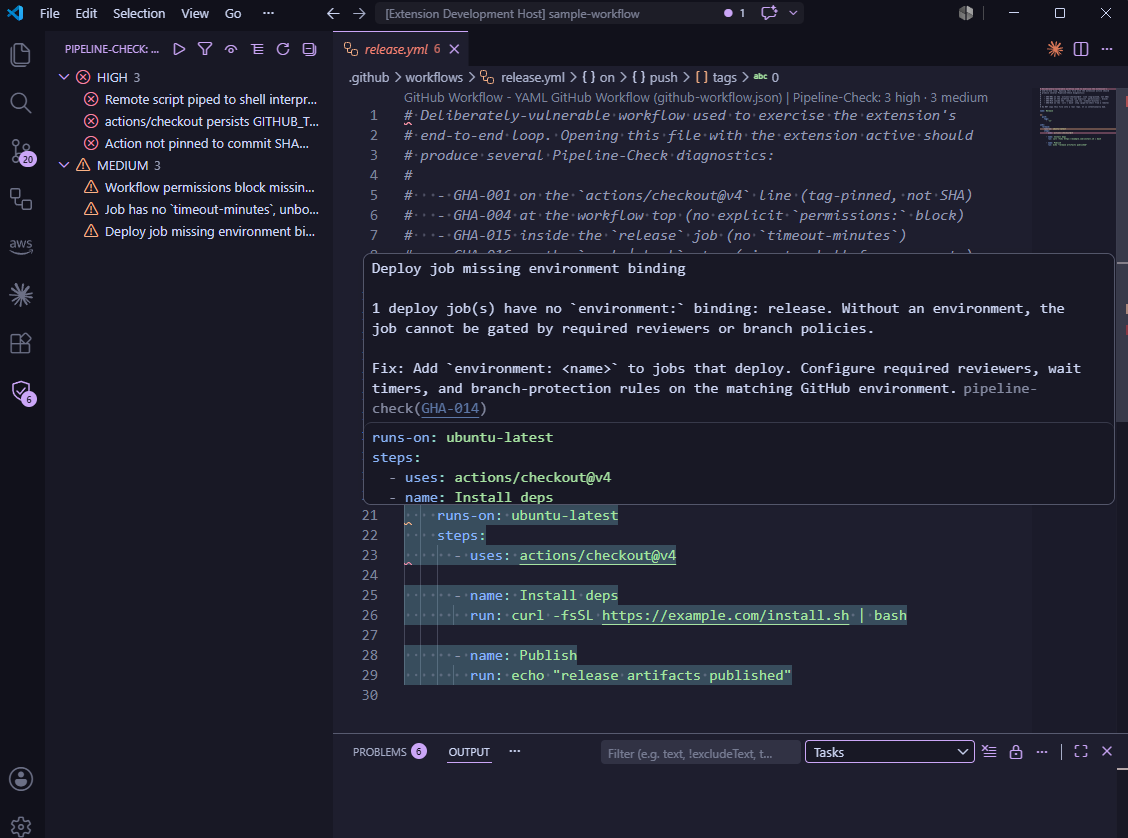Click the .github breadcrumb

(x=369, y=77)
